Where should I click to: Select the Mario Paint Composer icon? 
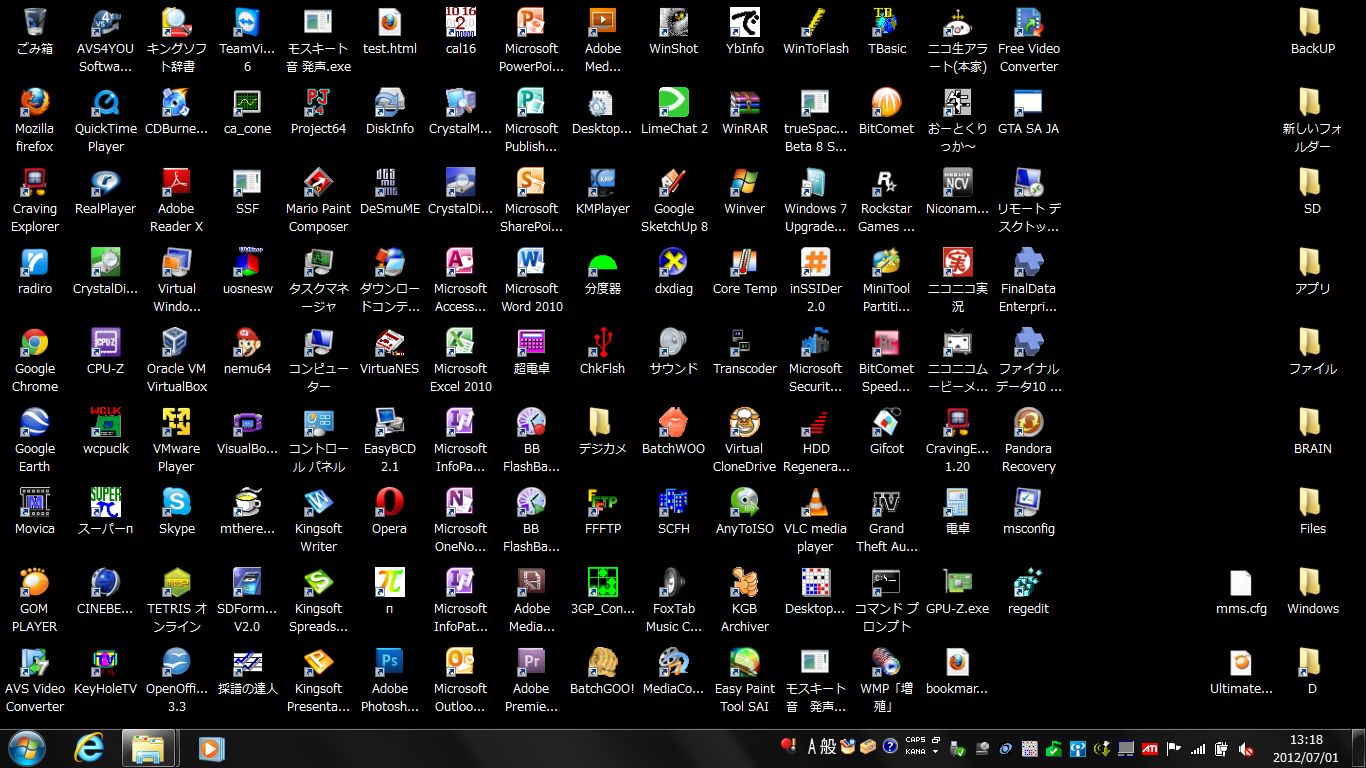(318, 200)
